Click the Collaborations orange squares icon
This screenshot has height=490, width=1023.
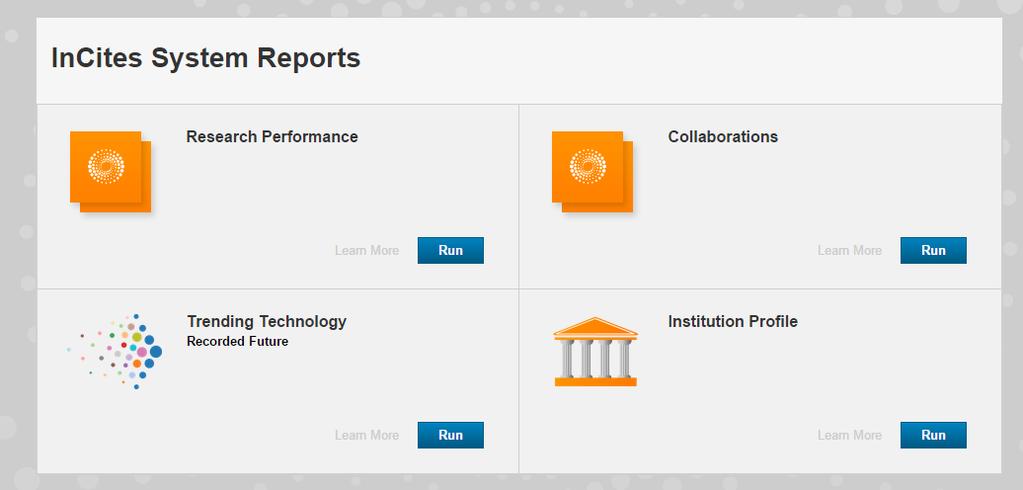592,172
